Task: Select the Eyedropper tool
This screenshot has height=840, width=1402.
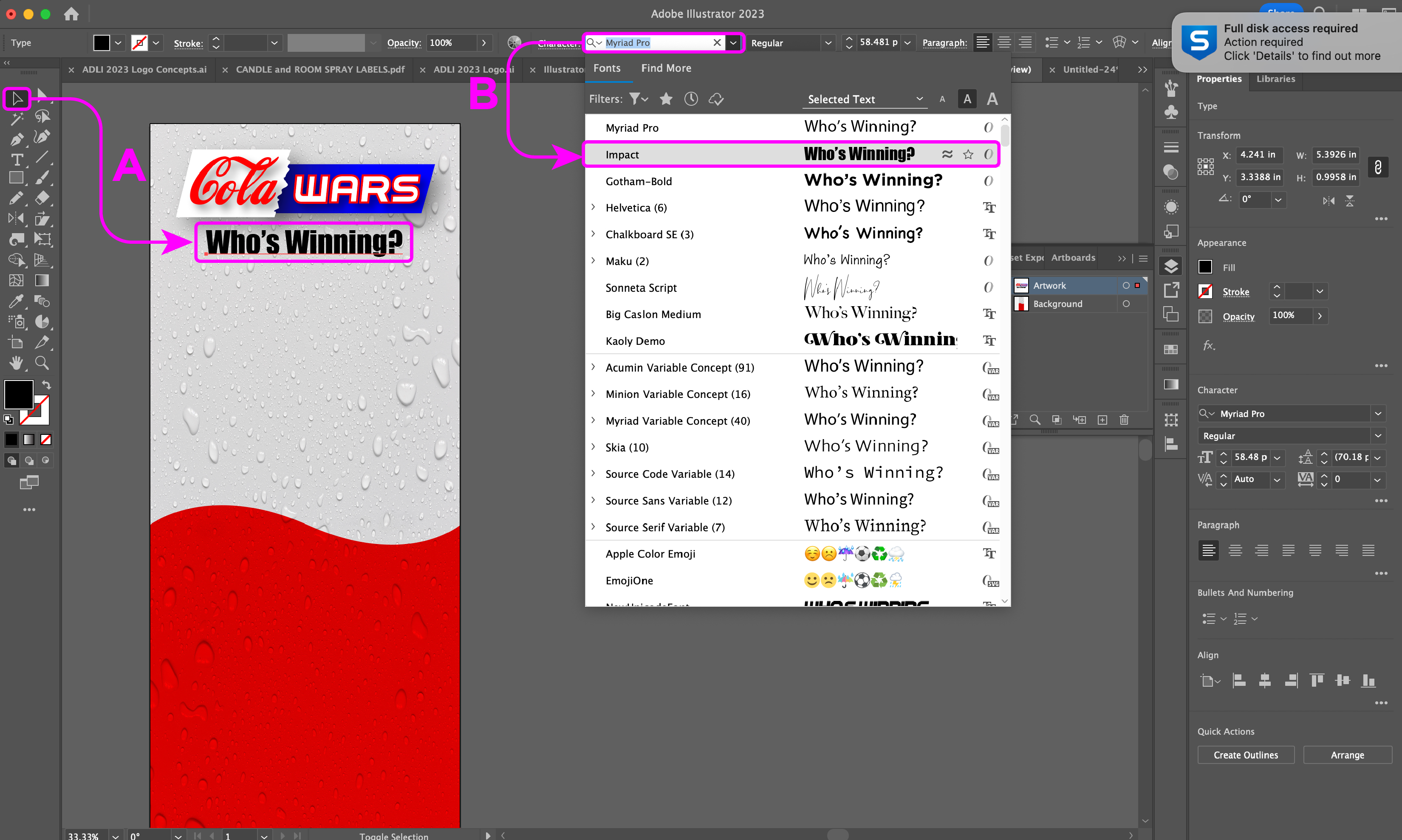Action: click(17, 301)
